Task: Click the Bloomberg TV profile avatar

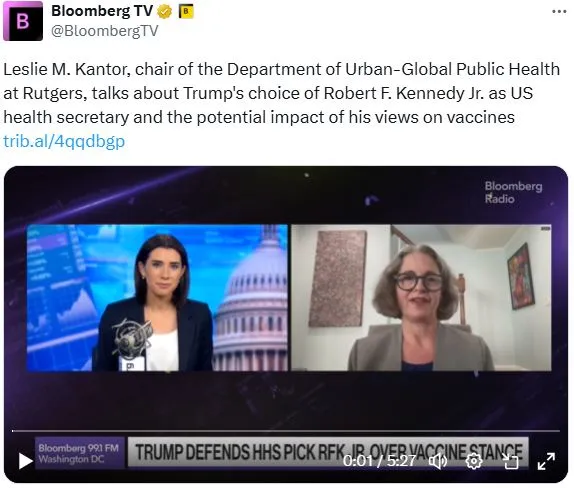Action: 23,21
